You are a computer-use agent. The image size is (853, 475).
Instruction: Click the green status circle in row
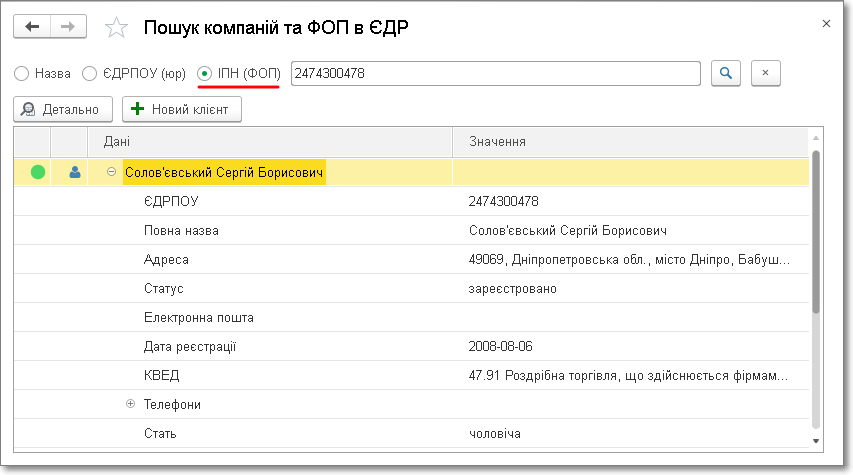click(x=38, y=173)
